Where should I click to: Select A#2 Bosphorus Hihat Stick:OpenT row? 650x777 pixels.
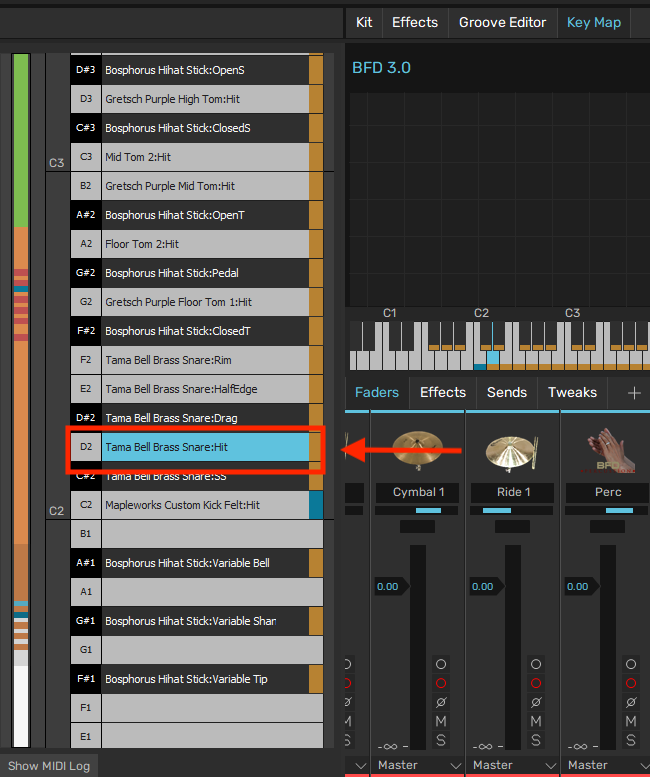point(197,215)
